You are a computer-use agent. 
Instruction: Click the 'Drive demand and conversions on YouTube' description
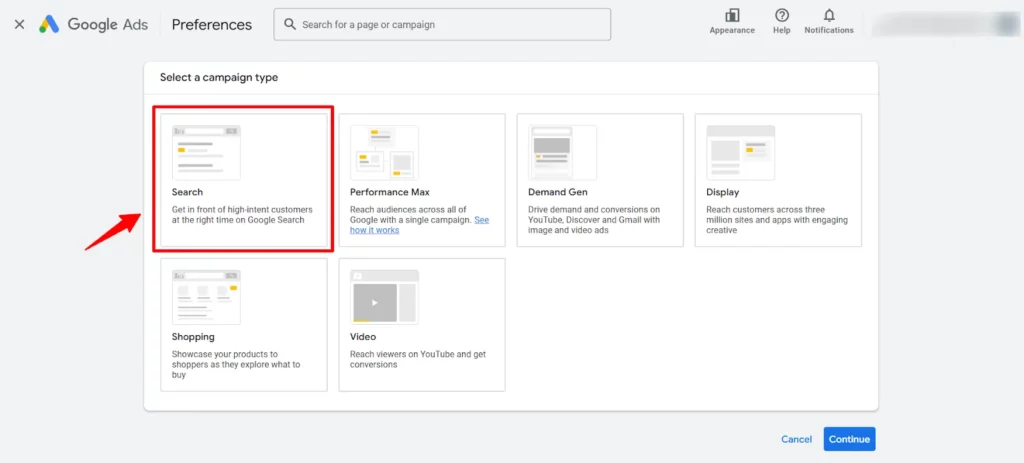594,220
